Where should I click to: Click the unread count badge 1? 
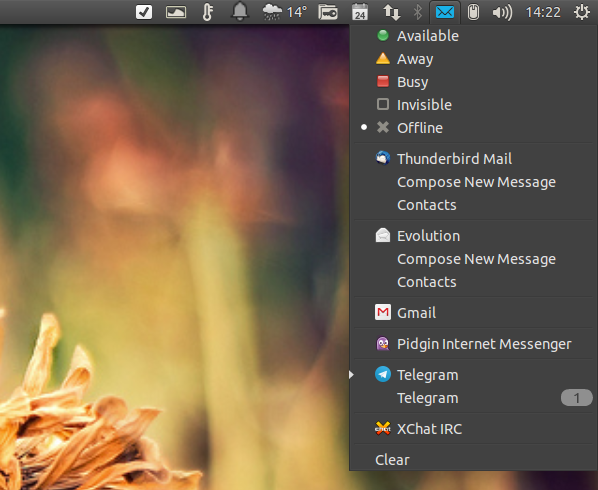click(x=576, y=398)
